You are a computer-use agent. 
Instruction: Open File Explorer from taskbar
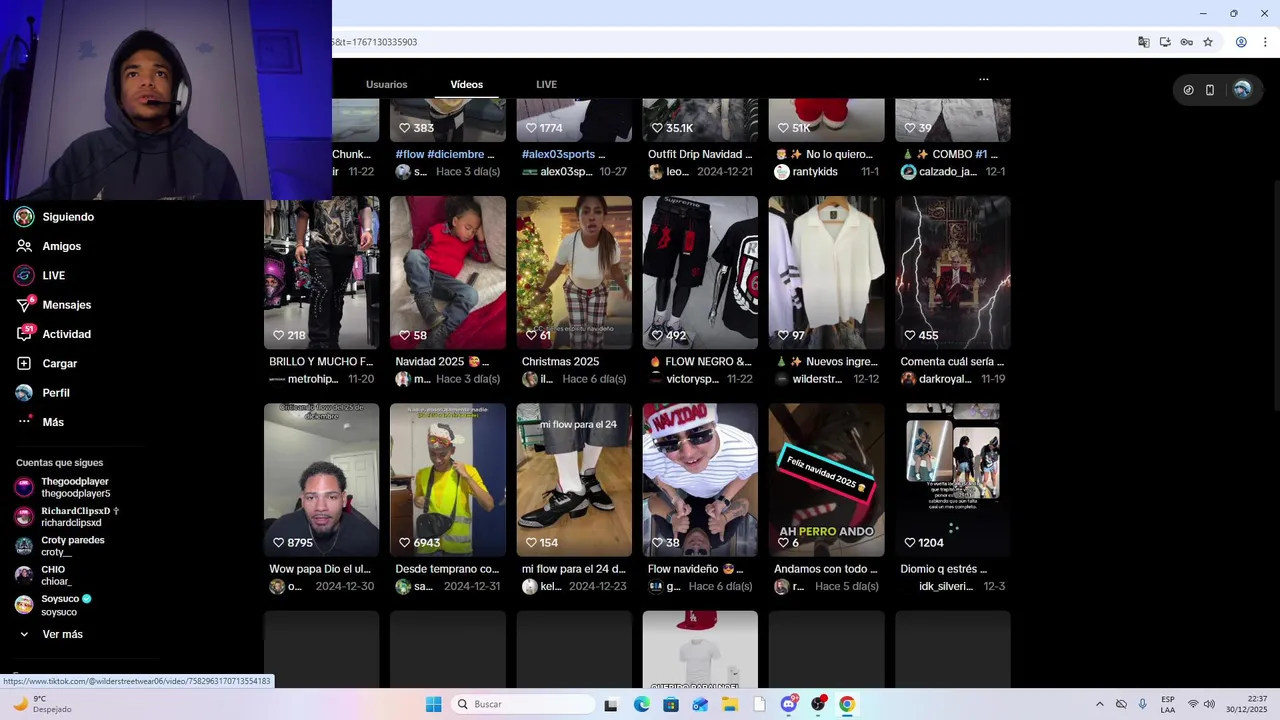(x=730, y=704)
